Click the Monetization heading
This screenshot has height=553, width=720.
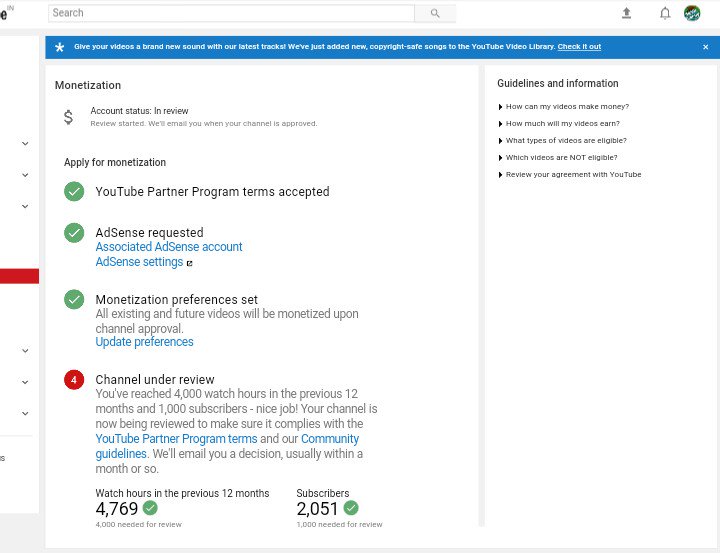(x=88, y=85)
